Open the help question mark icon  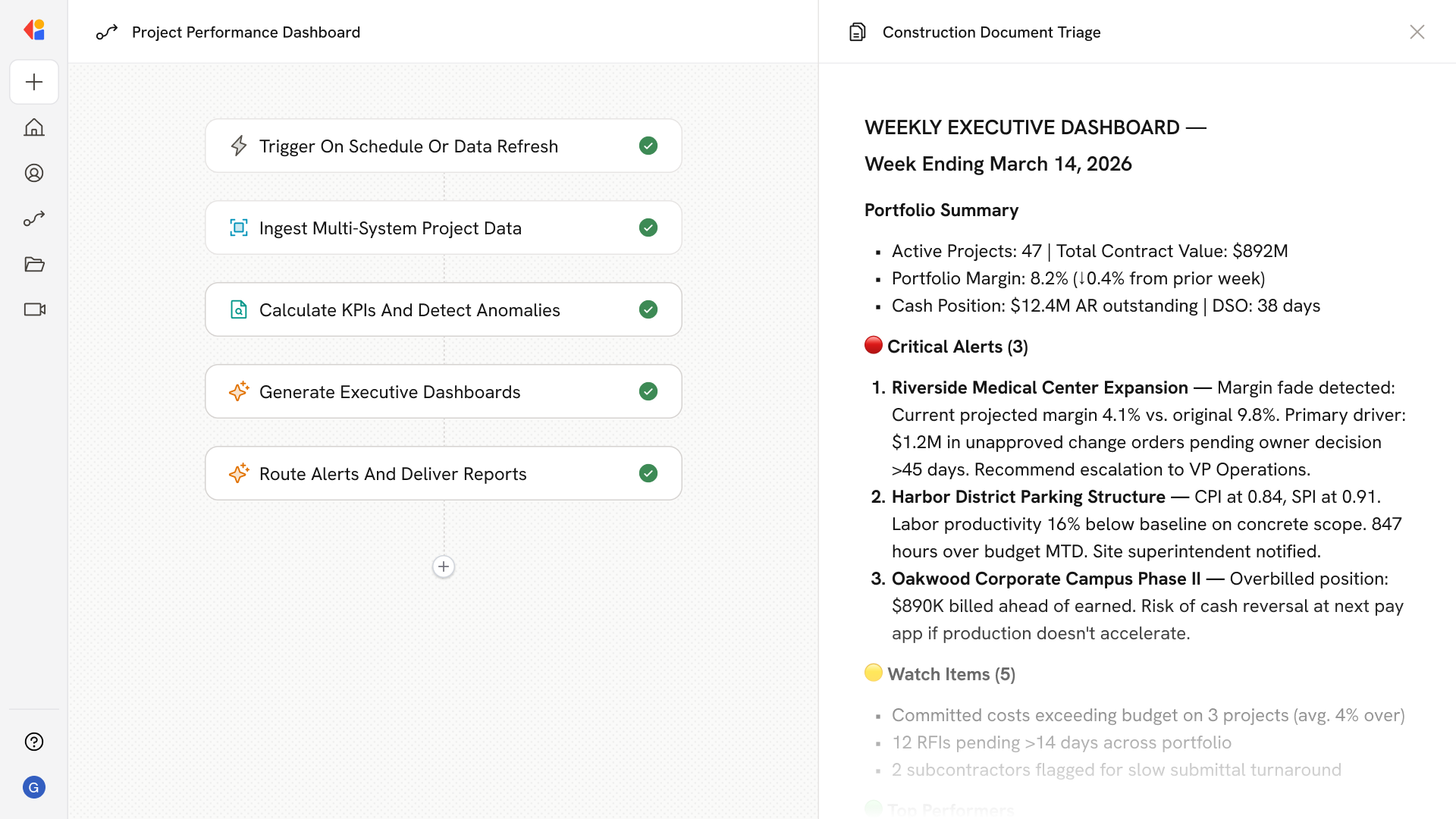coord(34,742)
